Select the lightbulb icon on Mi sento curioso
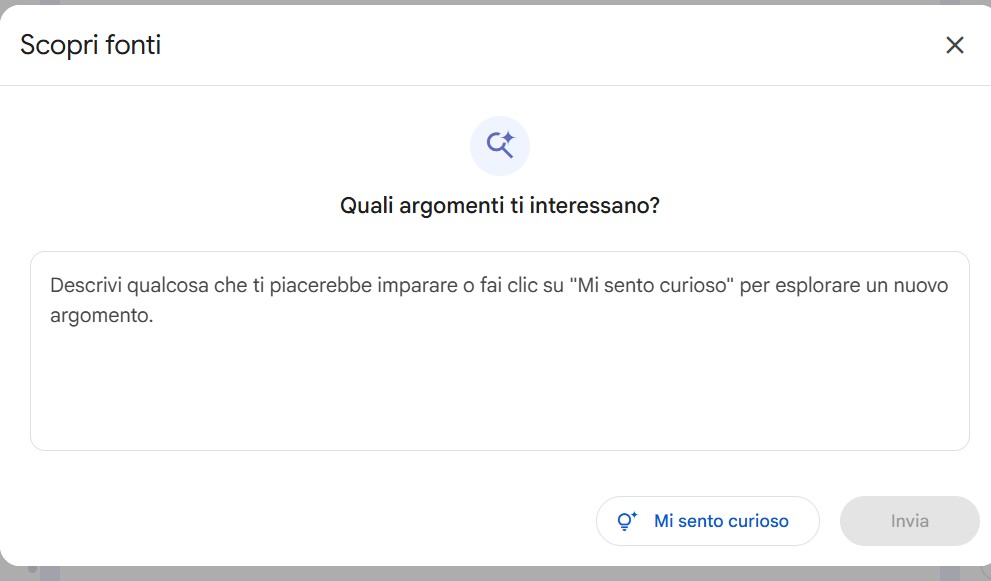Screen dimensions: 991x581 628,520
